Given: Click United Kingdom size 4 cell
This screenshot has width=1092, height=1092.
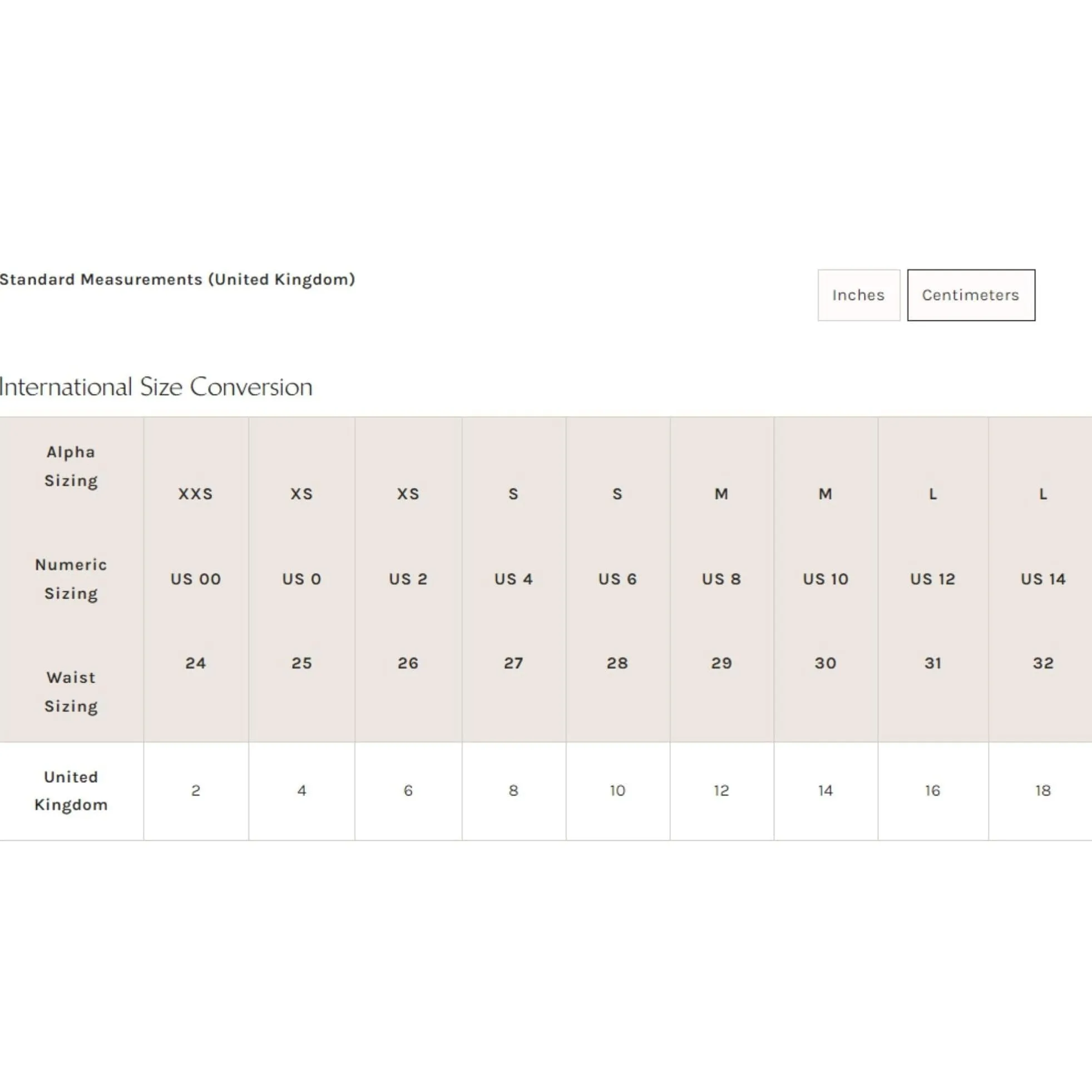Looking at the screenshot, I should pos(302,790).
